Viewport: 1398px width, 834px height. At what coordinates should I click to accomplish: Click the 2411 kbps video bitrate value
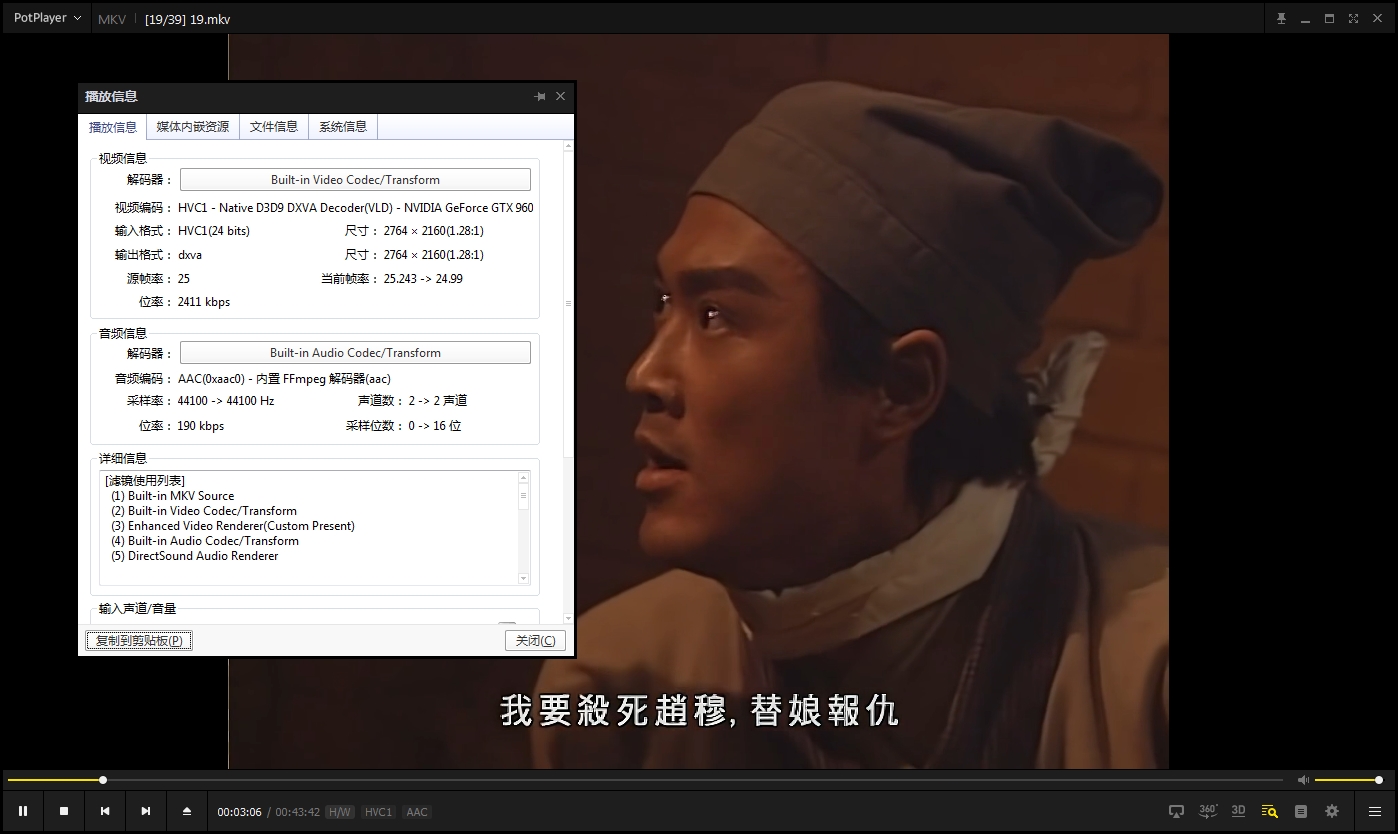[204, 302]
